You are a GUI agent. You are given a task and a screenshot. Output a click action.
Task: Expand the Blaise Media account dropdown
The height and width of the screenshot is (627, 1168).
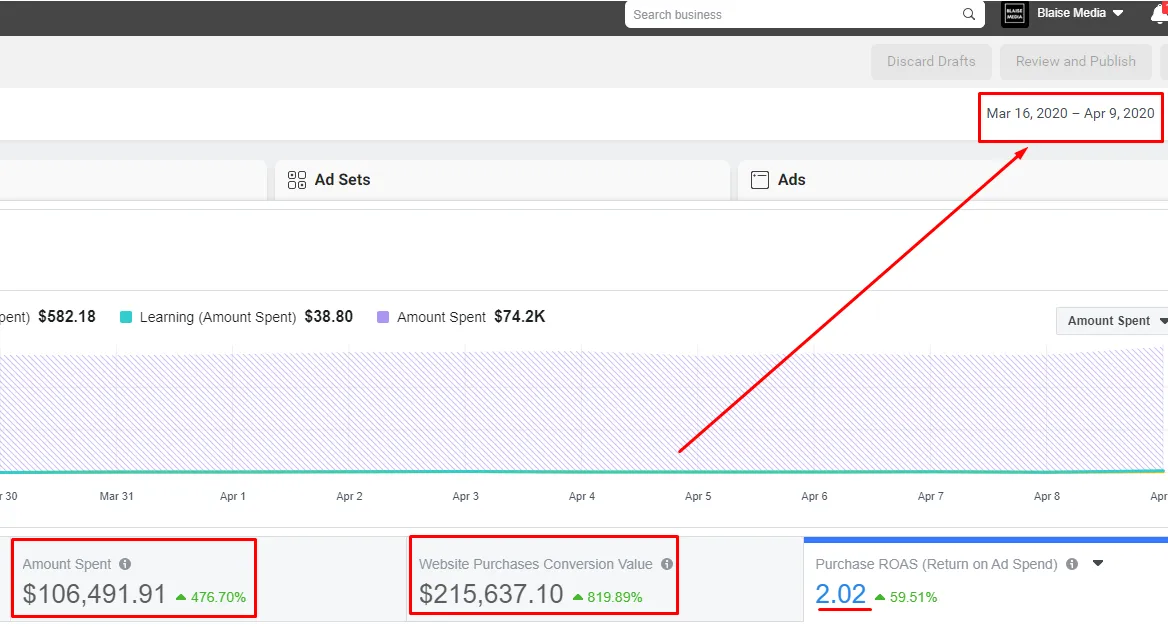click(1118, 14)
